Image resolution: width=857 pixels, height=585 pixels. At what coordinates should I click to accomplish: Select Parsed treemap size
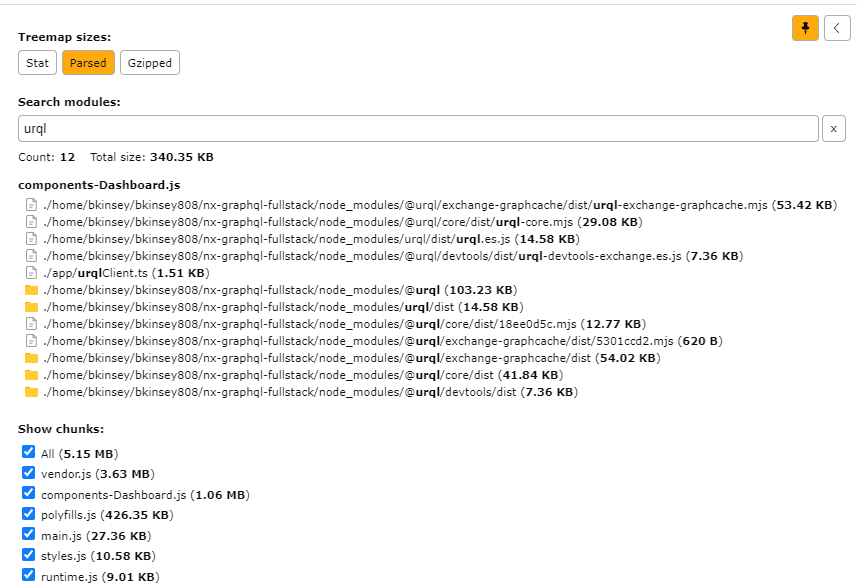point(88,63)
